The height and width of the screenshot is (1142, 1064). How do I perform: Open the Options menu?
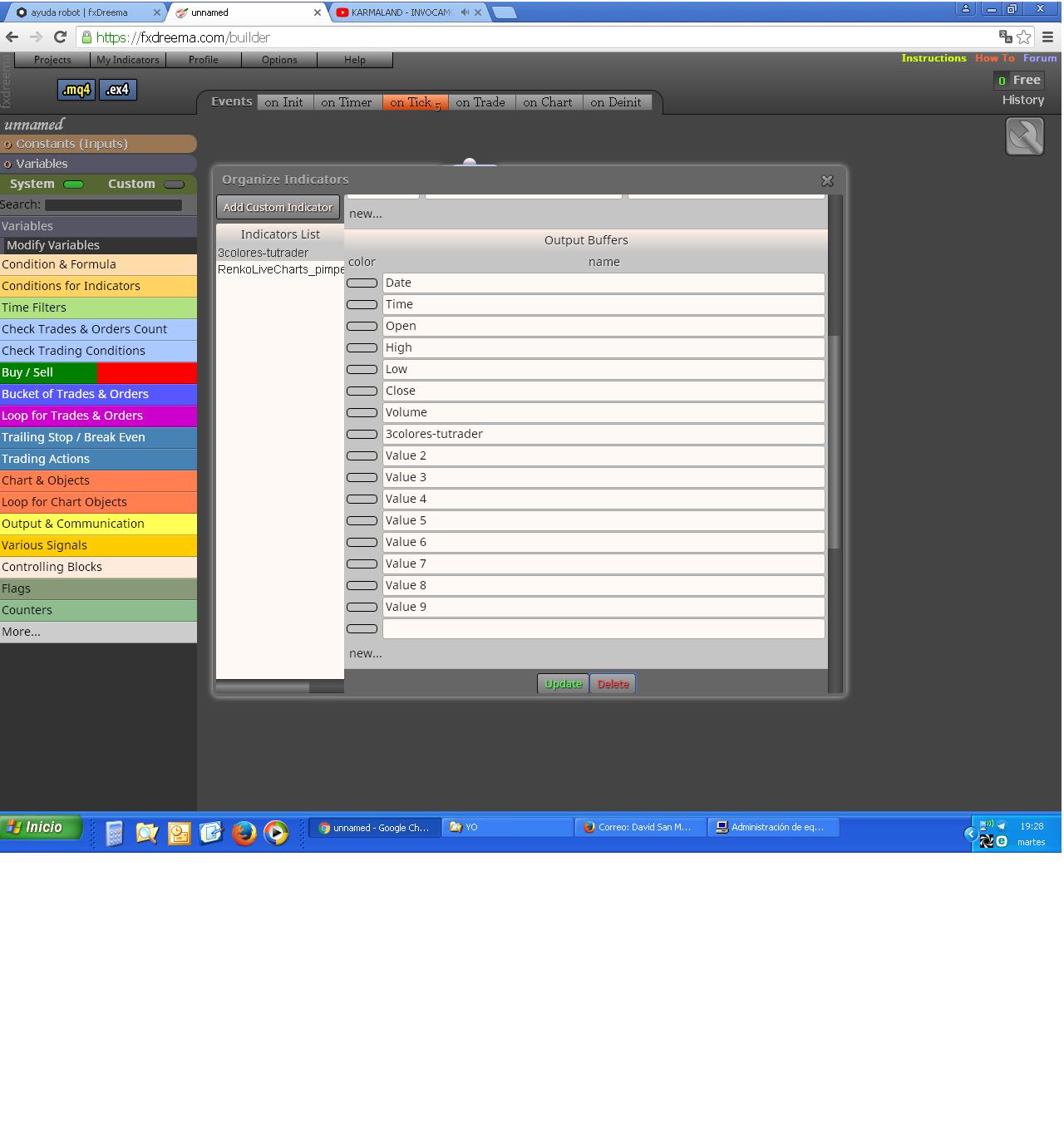click(279, 60)
